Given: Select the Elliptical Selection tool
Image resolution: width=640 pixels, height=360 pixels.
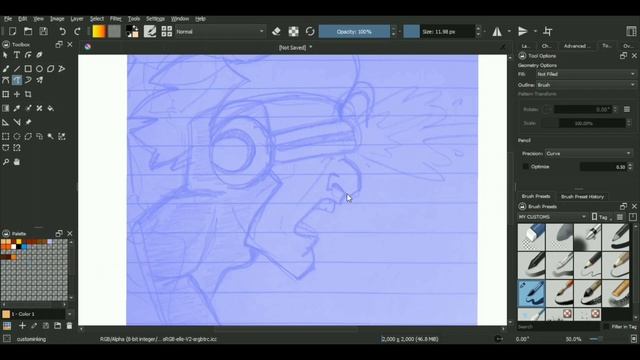Looking at the screenshot, I should click(17, 136).
